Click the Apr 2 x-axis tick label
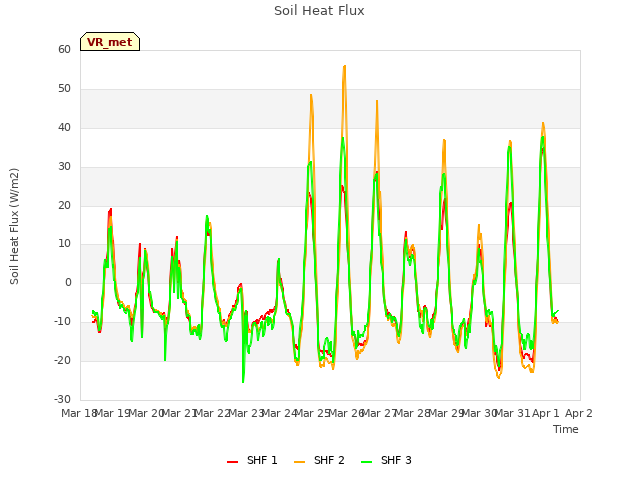Screen dimensions: 640x480 (579, 413)
